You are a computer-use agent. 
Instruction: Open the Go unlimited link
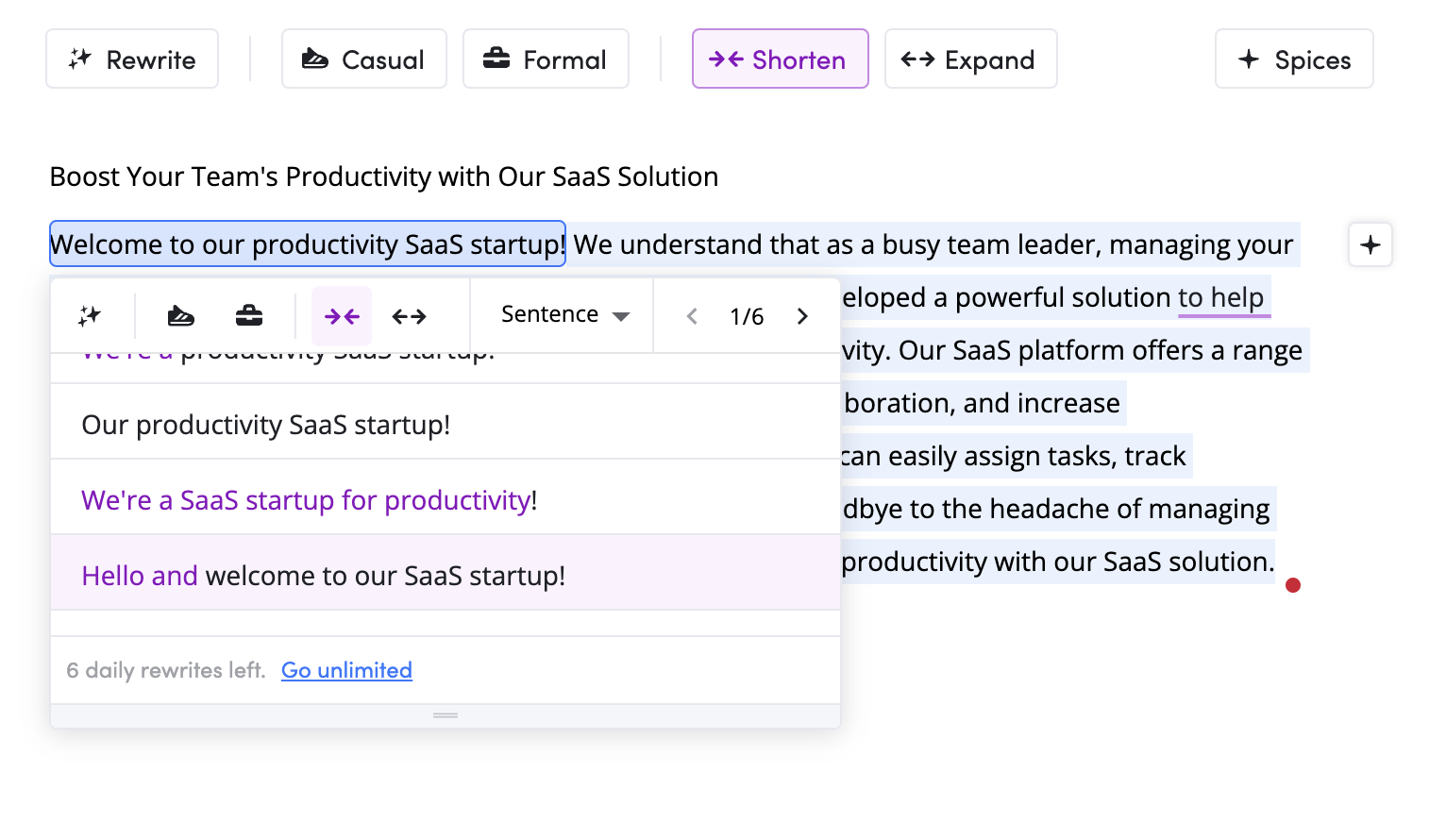(346, 670)
